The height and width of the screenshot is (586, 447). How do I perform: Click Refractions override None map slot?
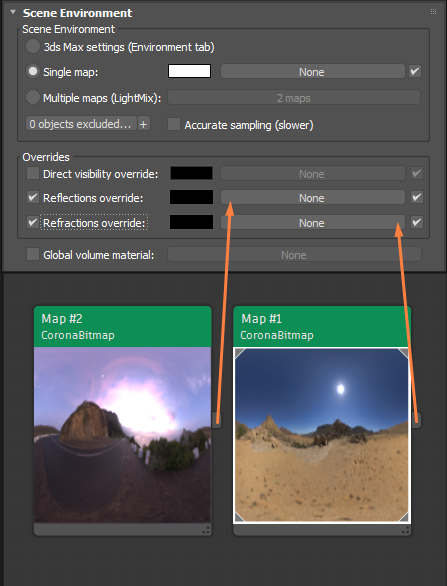pyautogui.click(x=312, y=222)
